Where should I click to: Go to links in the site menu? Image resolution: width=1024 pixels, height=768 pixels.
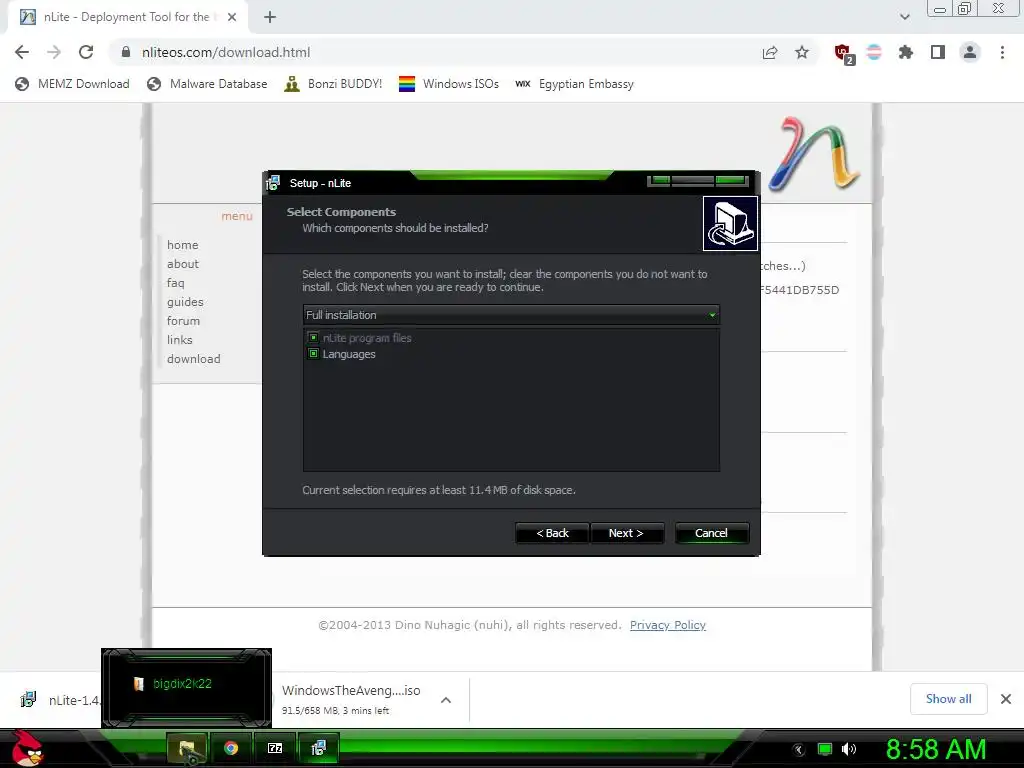point(179,340)
